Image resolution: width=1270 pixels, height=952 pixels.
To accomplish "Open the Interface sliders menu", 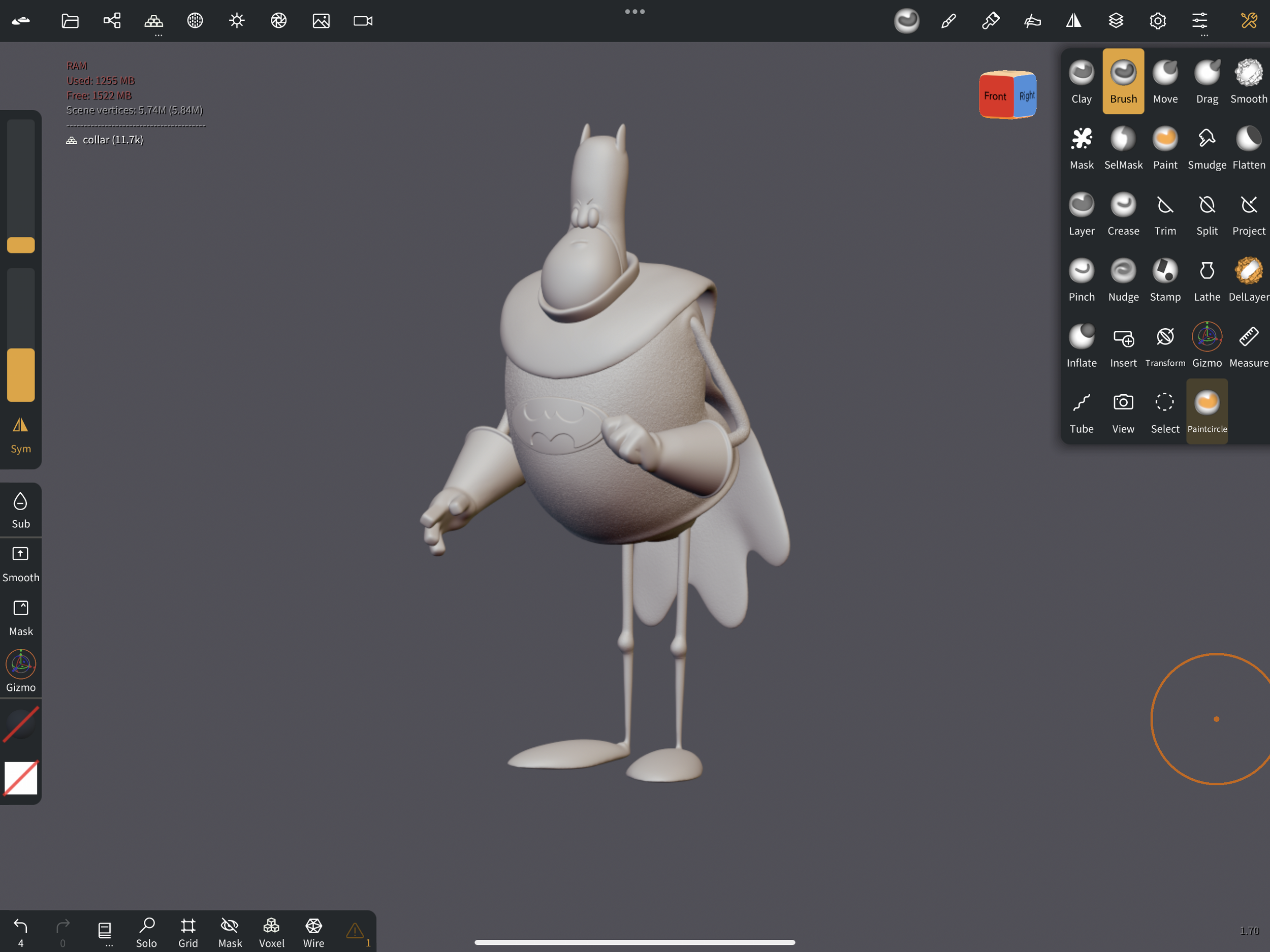I will (1199, 21).
